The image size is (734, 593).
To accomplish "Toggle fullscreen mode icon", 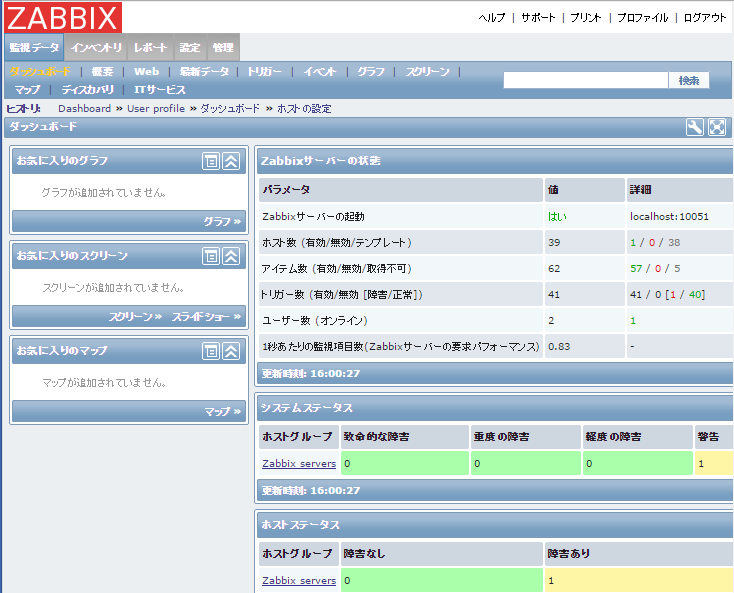I will click(x=717, y=127).
